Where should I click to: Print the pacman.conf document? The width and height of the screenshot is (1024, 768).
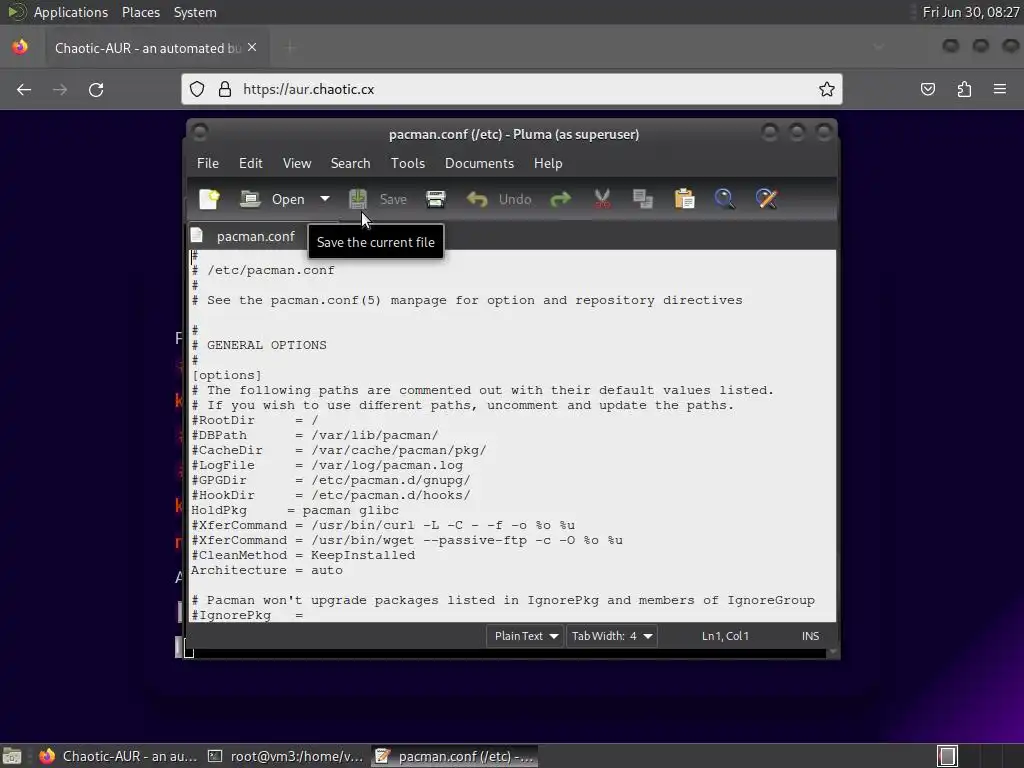click(436, 199)
